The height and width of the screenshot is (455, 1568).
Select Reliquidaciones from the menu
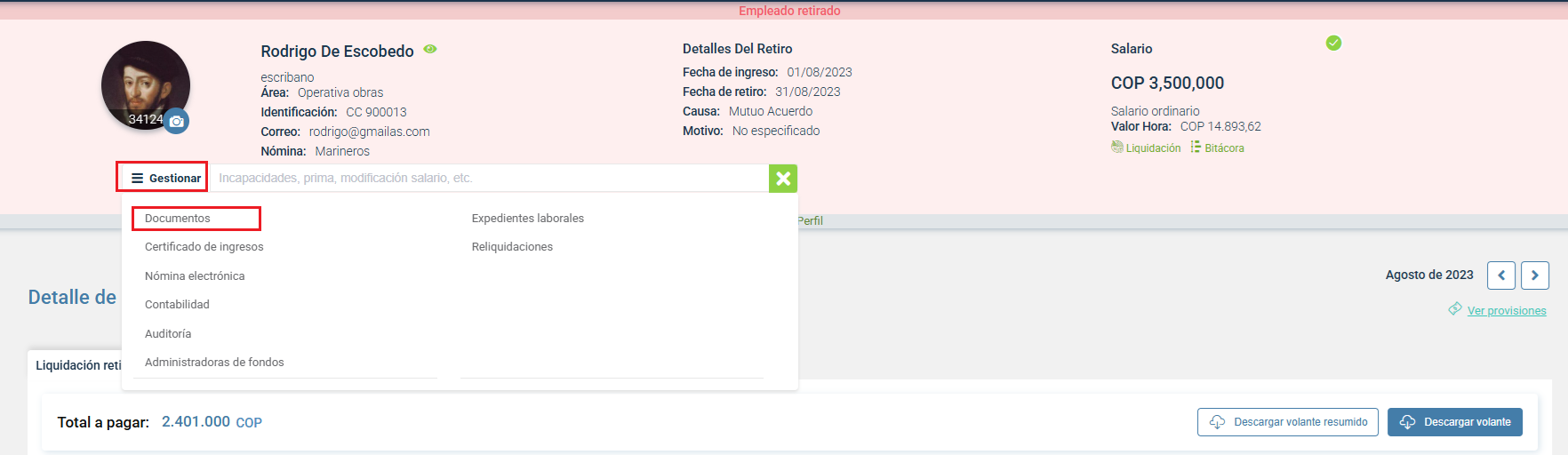(x=512, y=247)
